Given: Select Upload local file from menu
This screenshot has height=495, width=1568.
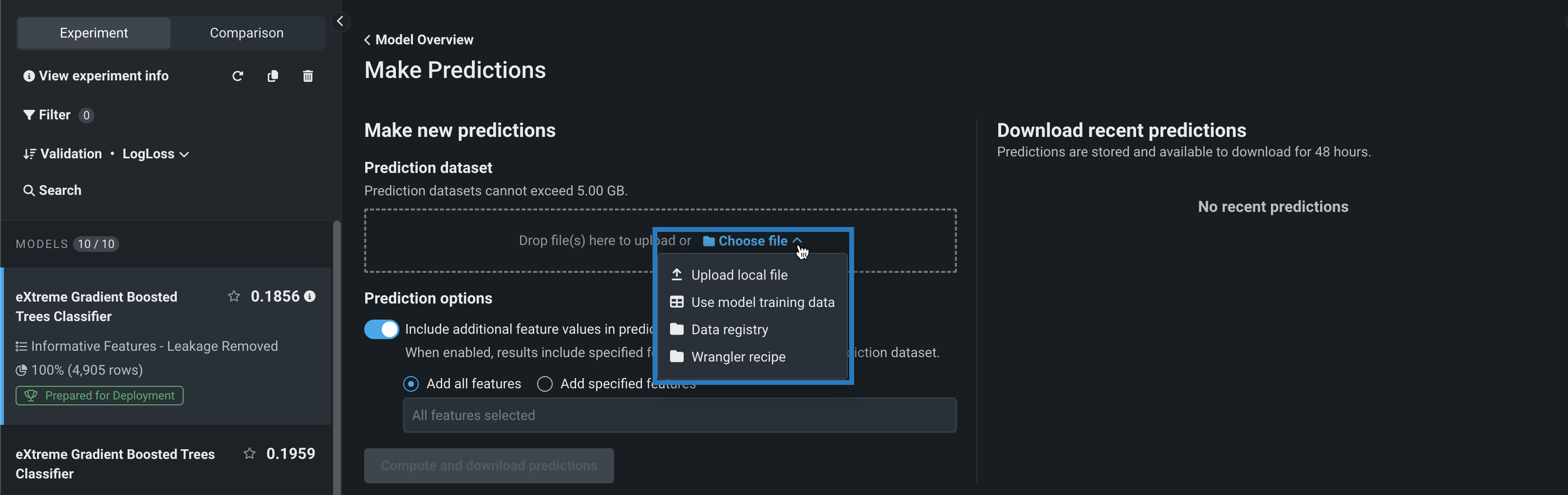Looking at the screenshot, I should 739,275.
